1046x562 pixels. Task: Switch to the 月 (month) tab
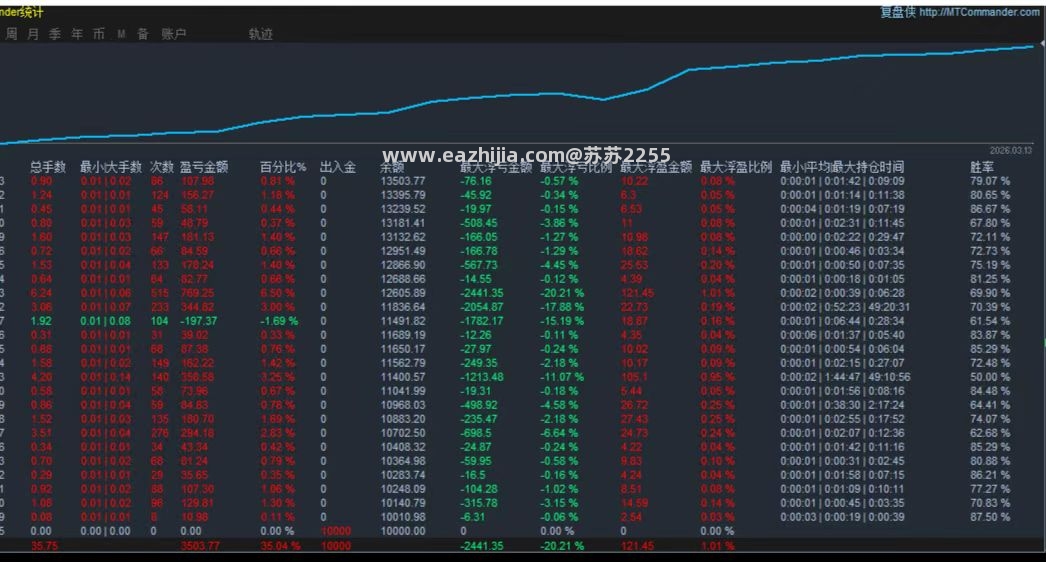coord(33,34)
